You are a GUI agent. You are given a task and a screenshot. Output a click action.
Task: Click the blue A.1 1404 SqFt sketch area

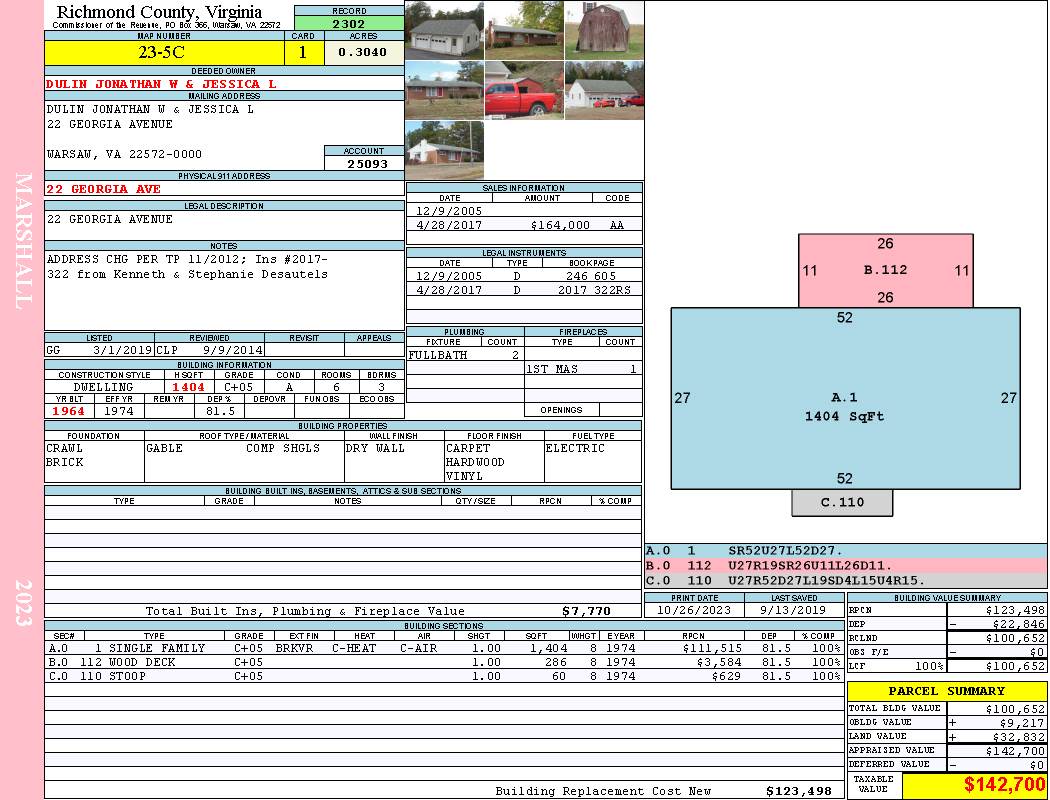(x=845, y=398)
